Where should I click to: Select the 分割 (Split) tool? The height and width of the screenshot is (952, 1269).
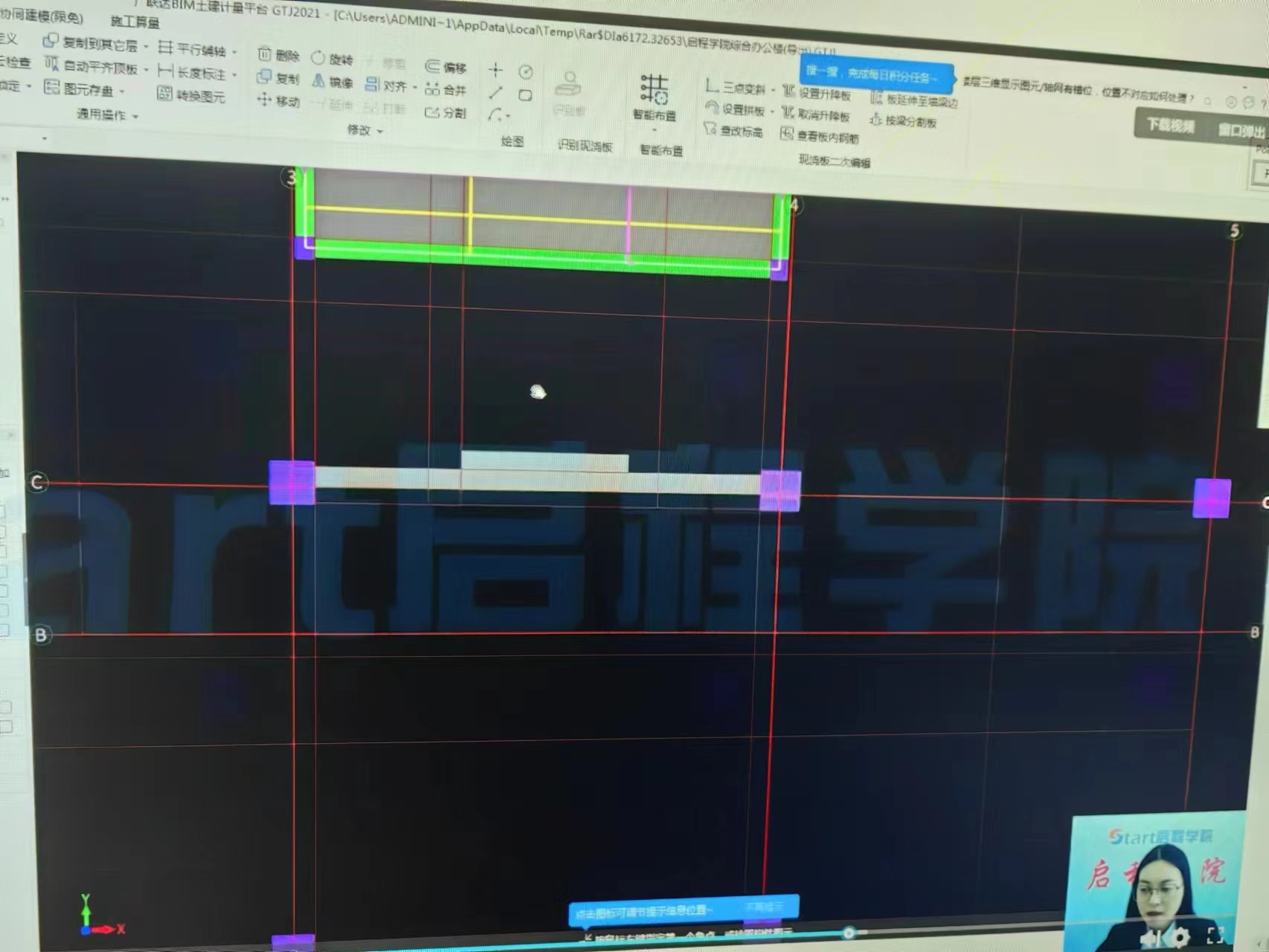[x=446, y=112]
